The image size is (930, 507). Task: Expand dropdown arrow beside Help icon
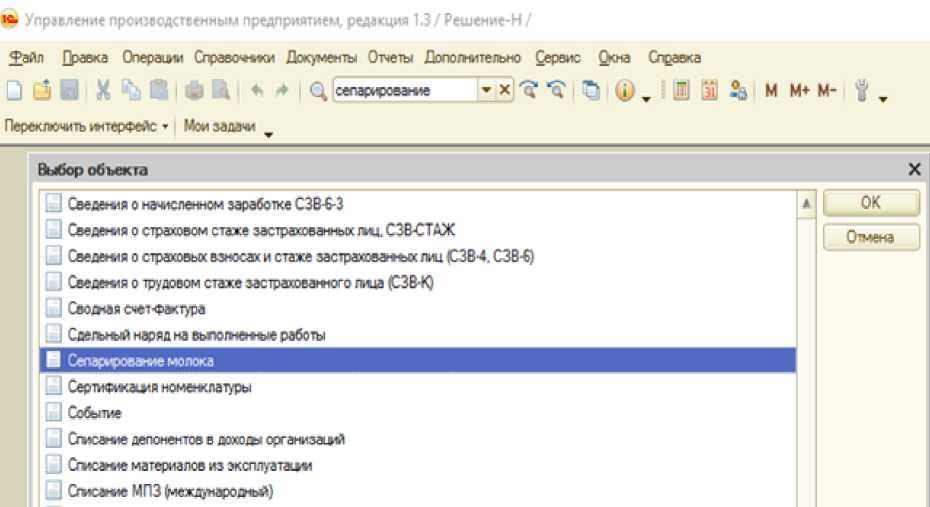click(x=646, y=99)
